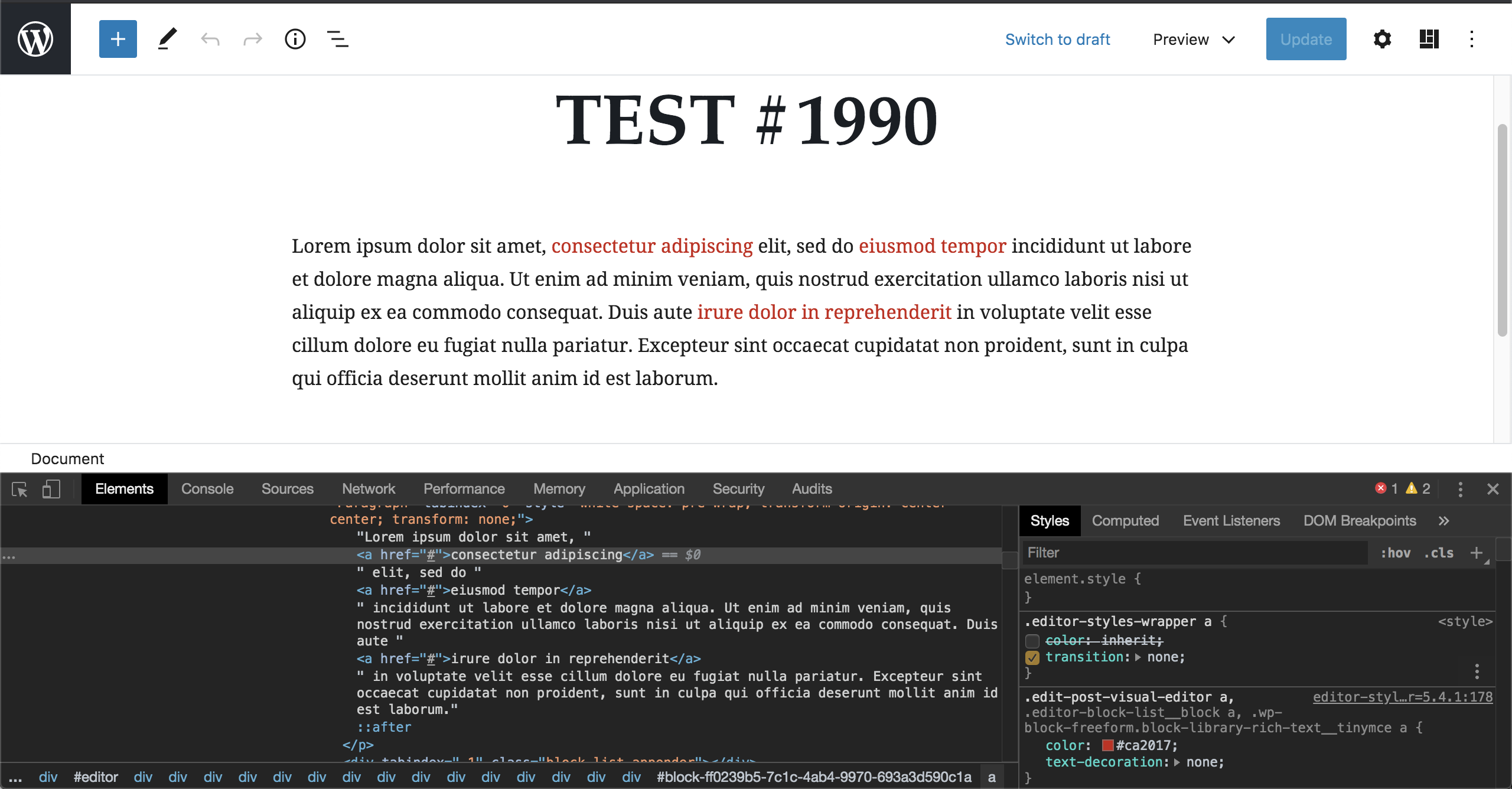The width and height of the screenshot is (1512, 789).
Task: Click the 'eiusmod tempor' link in paragraph
Action: click(932, 246)
